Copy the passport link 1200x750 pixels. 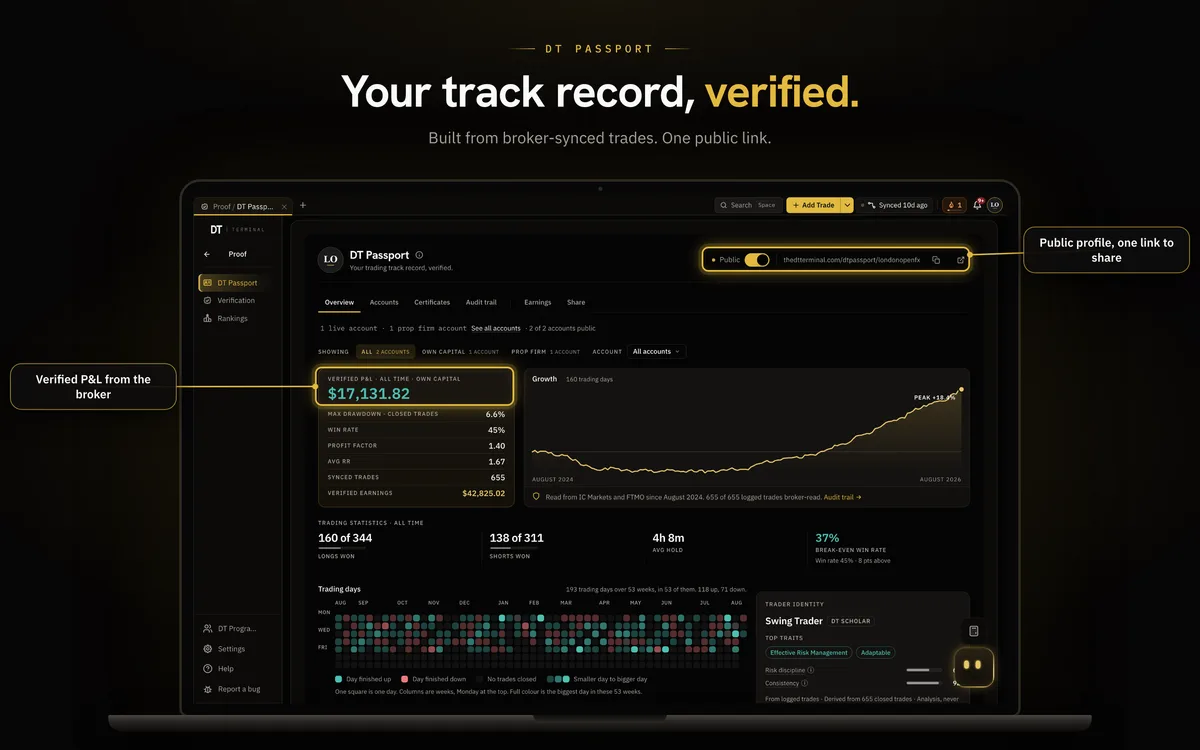(x=936, y=260)
